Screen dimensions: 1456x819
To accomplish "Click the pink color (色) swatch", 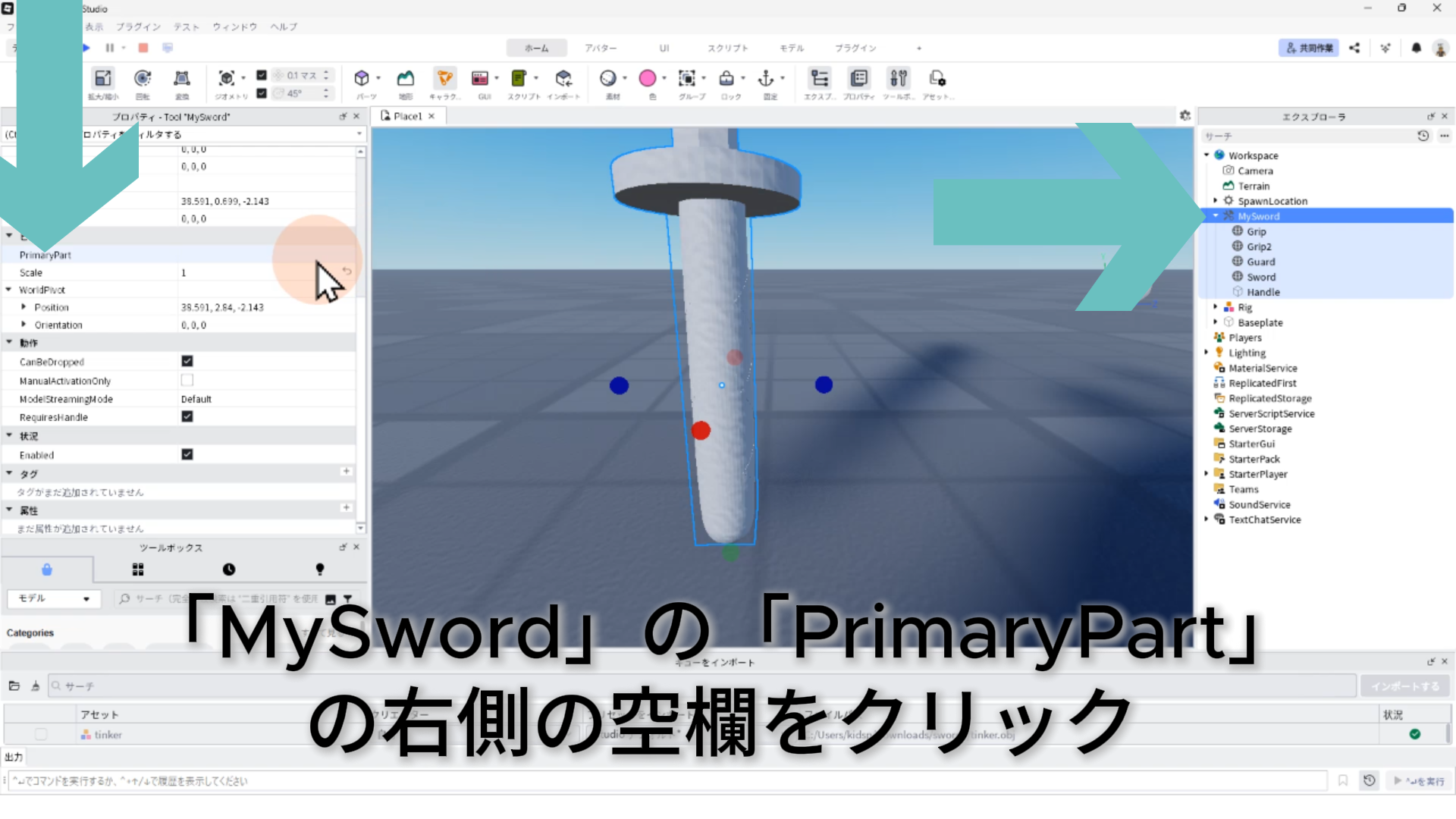I will (x=647, y=79).
